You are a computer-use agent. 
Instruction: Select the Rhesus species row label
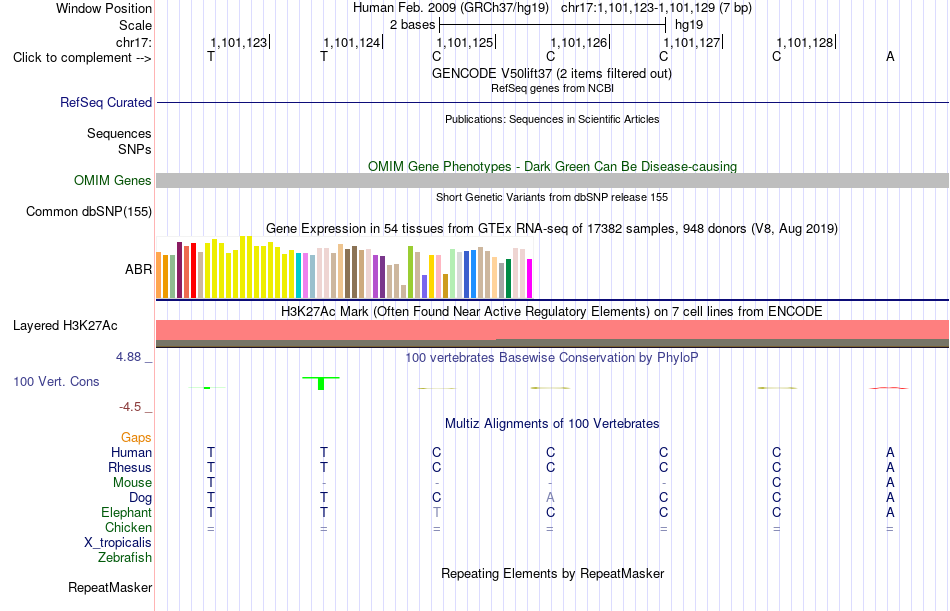click(130, 468)
